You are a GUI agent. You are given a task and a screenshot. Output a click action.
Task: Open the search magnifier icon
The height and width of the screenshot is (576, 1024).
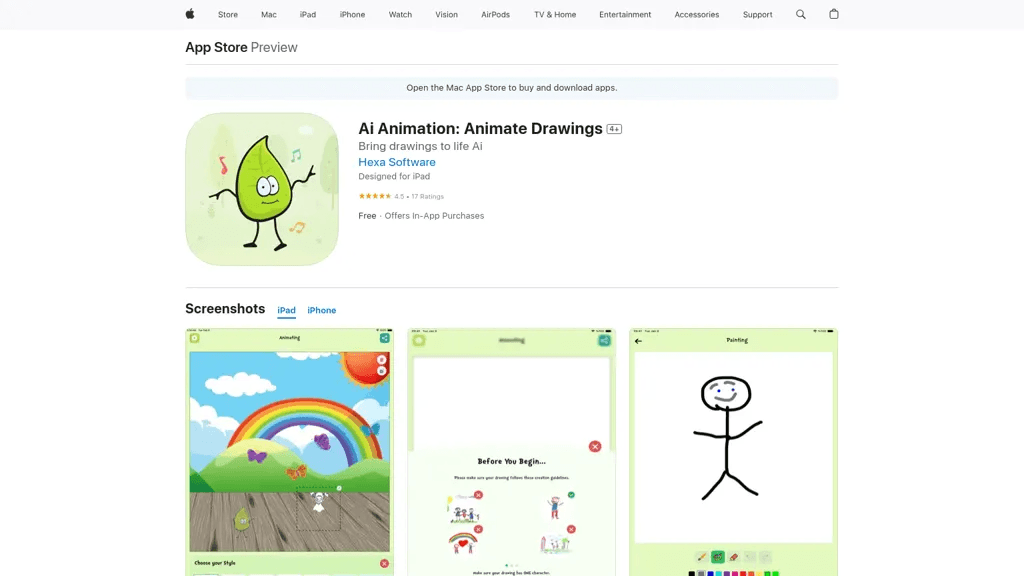point(801,14)
